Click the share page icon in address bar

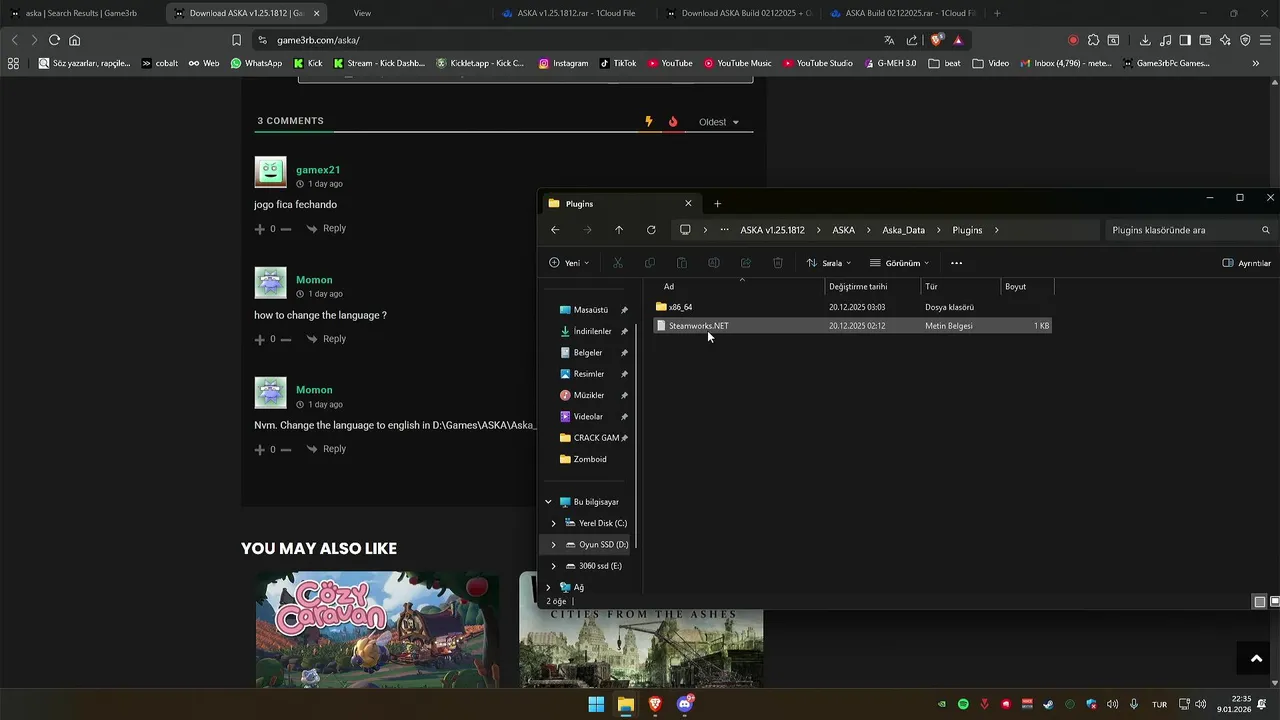pos(912,40)
